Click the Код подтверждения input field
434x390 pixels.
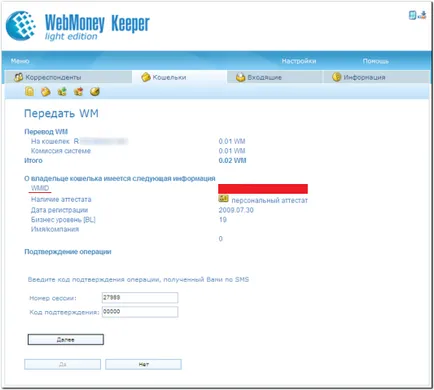140,312
